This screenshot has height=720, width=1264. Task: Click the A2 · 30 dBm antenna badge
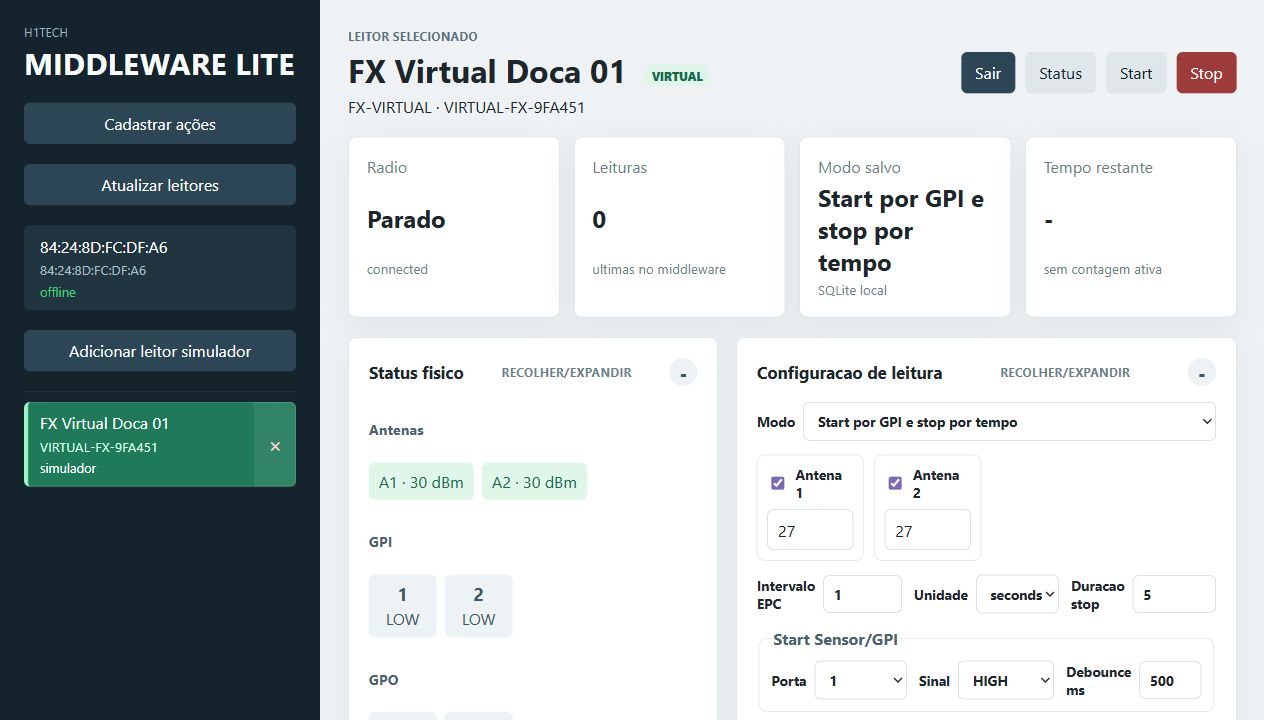[534, 482]
